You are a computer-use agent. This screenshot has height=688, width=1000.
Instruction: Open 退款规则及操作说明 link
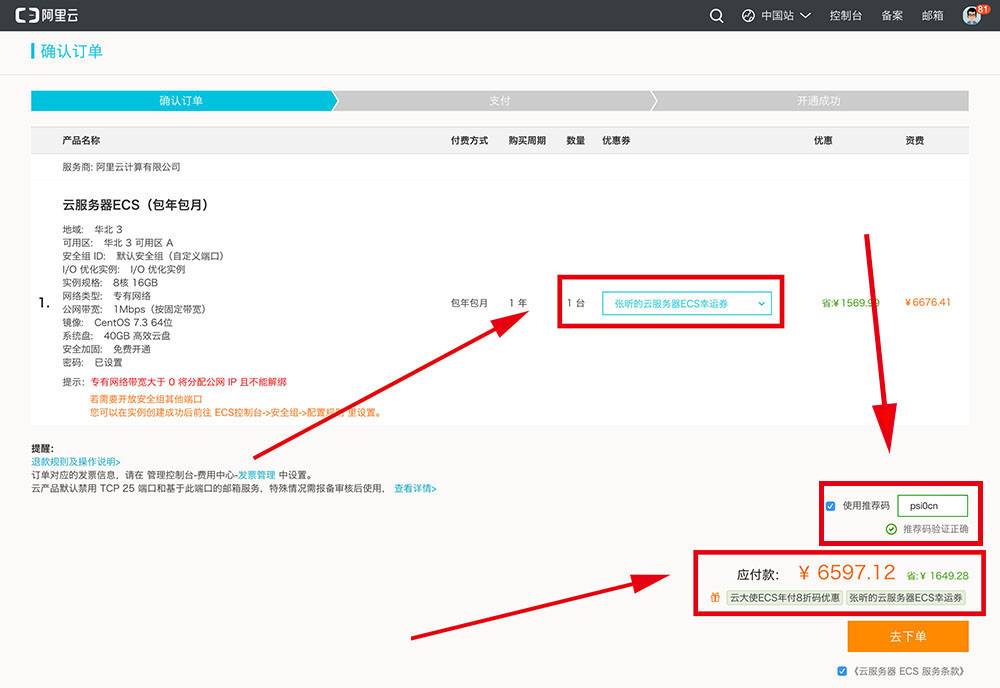tap(76, 462)
